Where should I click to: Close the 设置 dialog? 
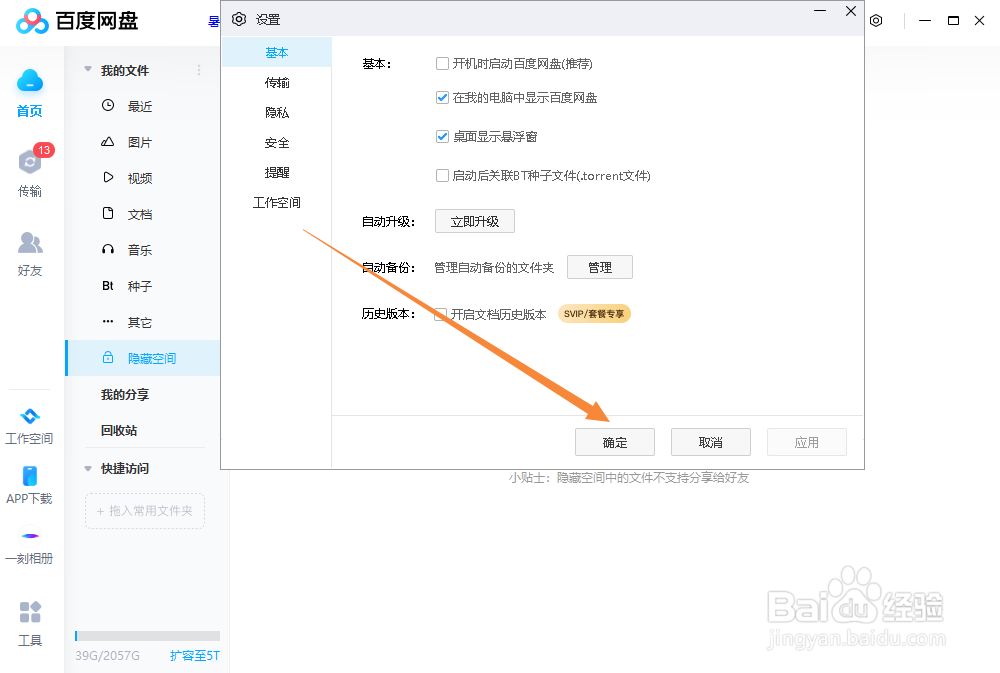pos(851,11)
